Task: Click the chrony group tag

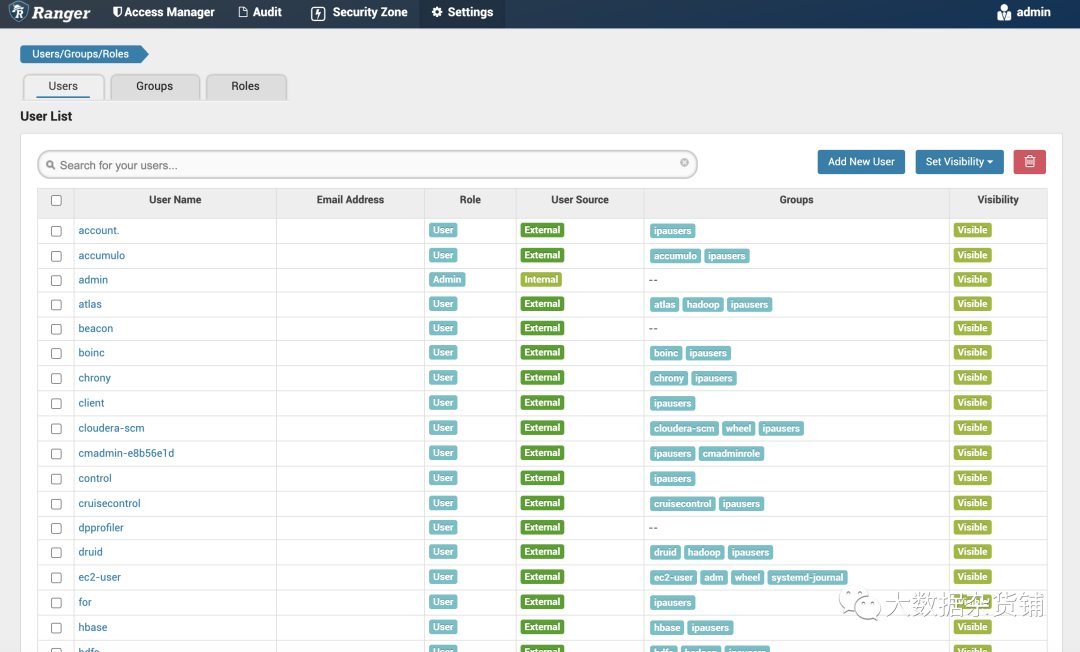Action: pos(668,379)
